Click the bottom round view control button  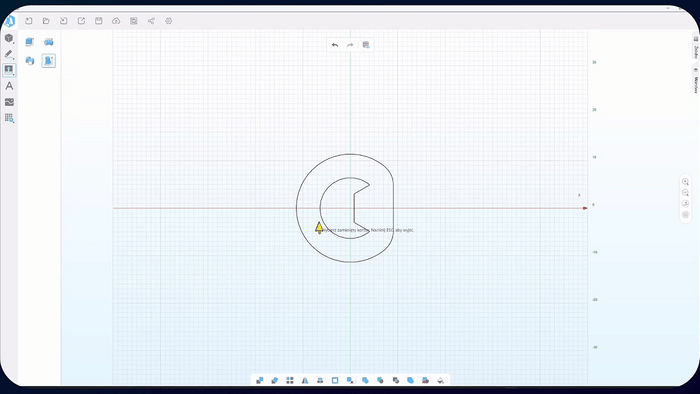click(685, 215)
